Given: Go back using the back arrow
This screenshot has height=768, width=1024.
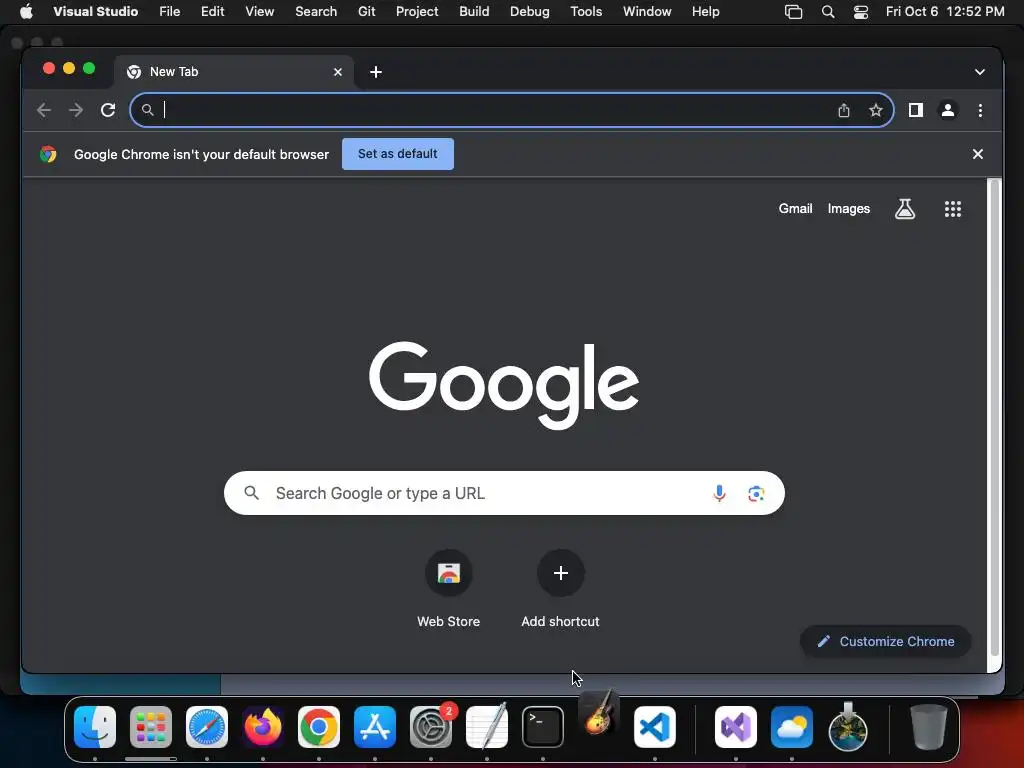Looking at the screenshot, I should (44, 110).
